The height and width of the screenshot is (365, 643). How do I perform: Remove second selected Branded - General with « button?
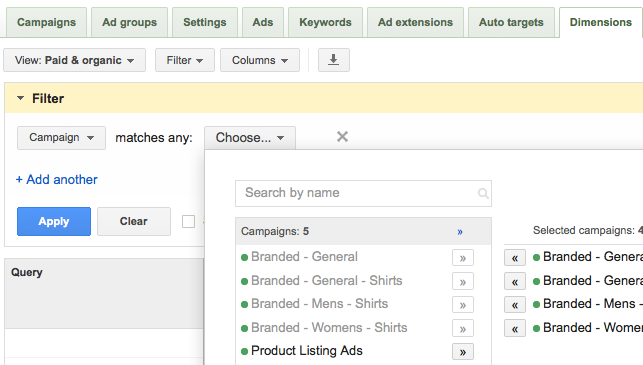pos(515,282)
